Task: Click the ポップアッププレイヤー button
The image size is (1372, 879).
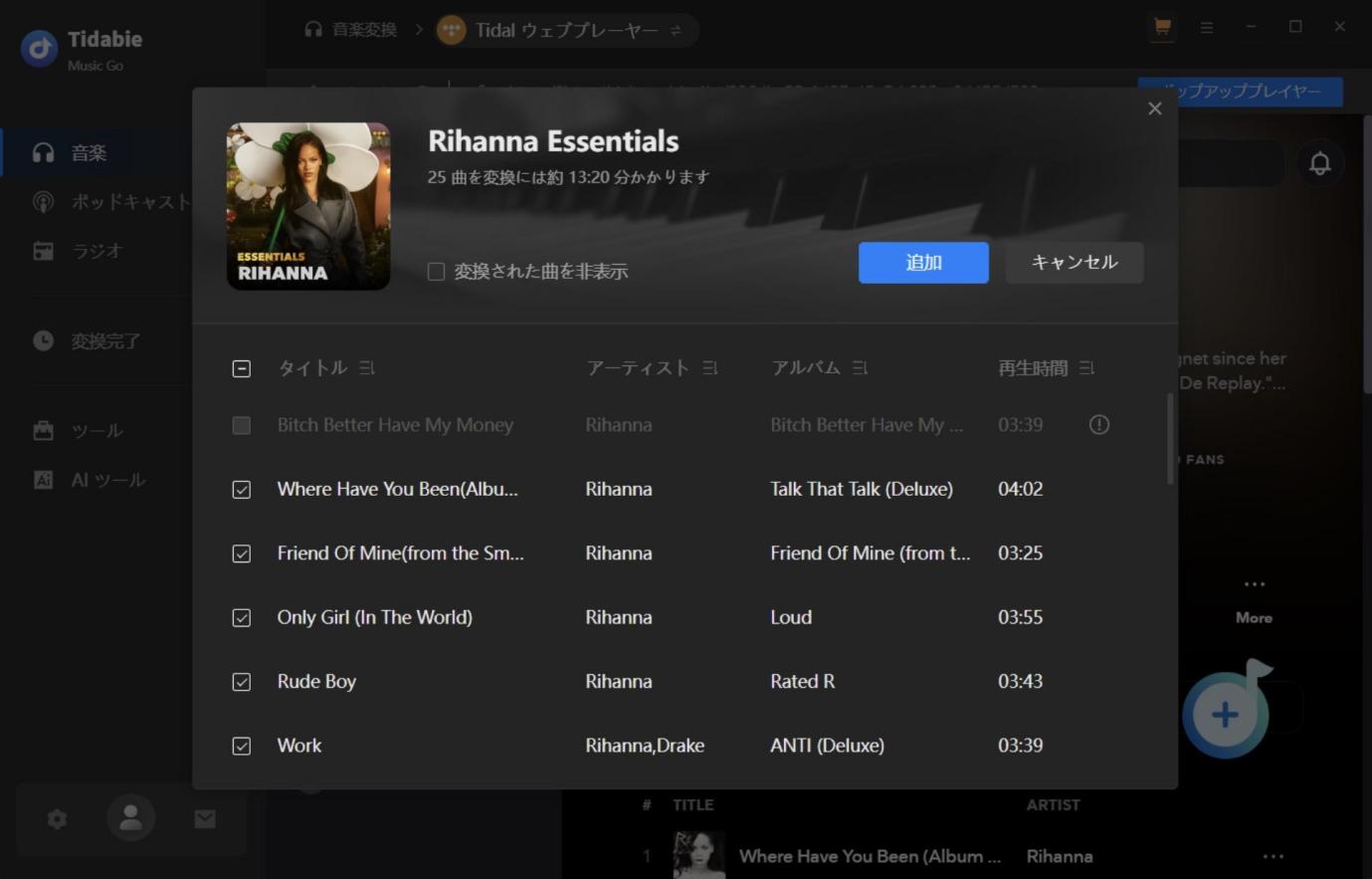Action: point(1241,92)
